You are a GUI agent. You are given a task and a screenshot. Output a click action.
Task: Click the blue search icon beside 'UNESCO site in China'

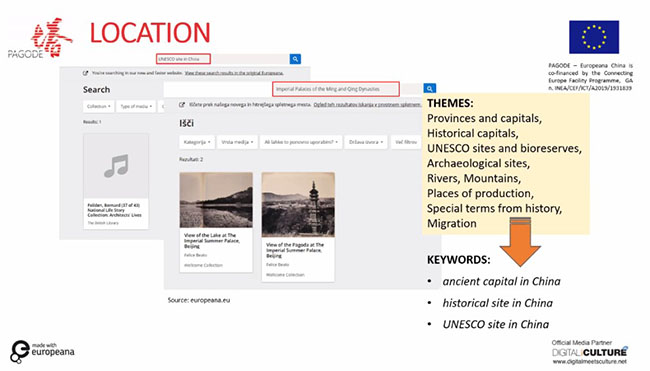(295, 59)
